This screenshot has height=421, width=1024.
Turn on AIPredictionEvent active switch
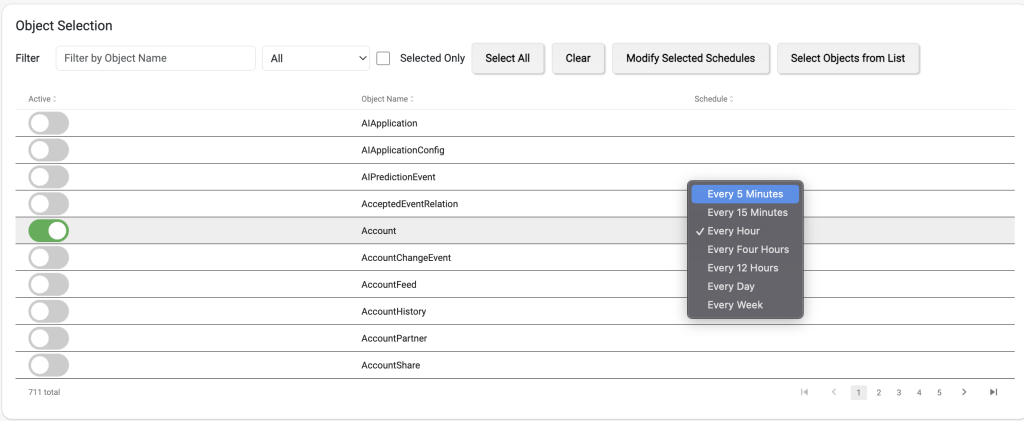48,177
